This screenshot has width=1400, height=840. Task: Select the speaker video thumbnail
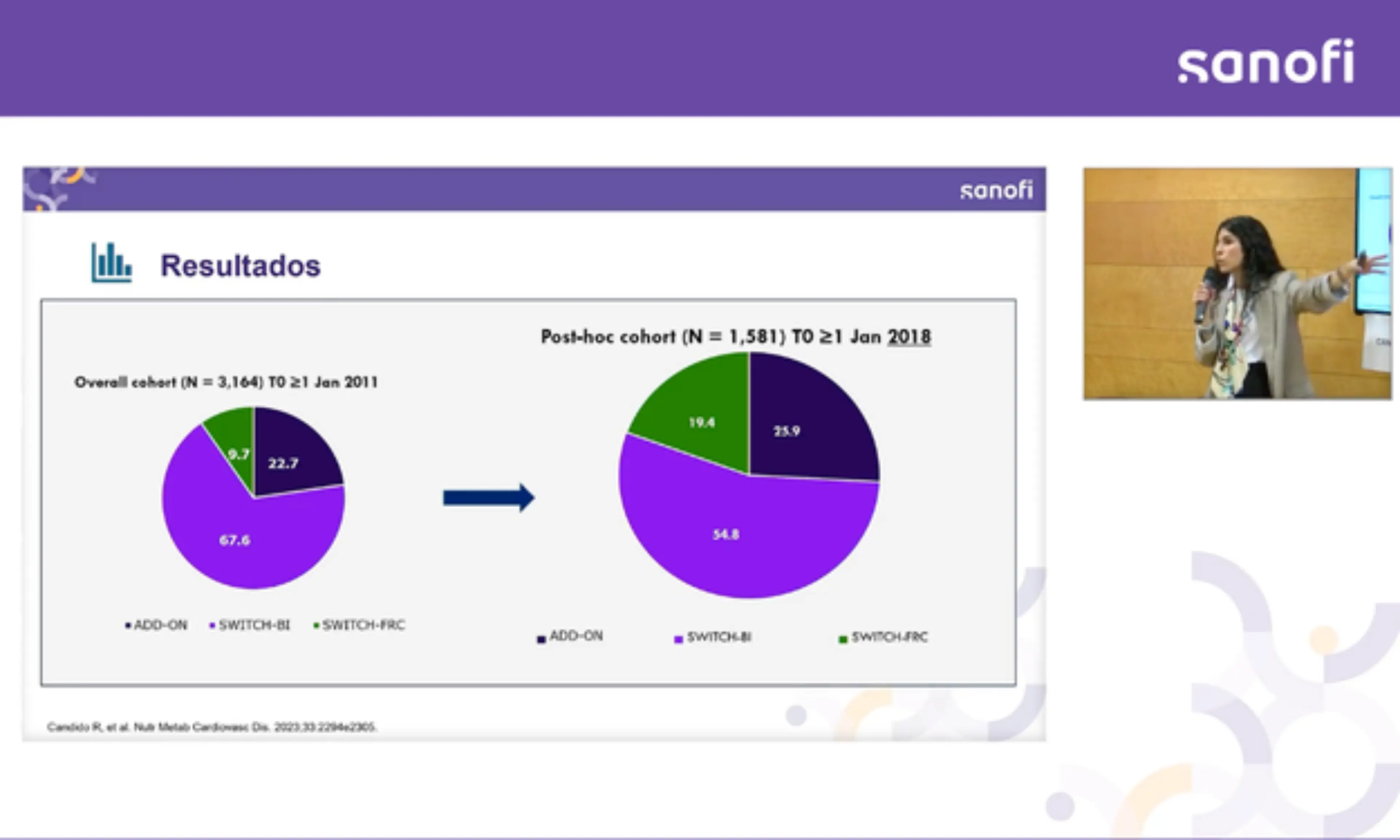click(1237, 284)
